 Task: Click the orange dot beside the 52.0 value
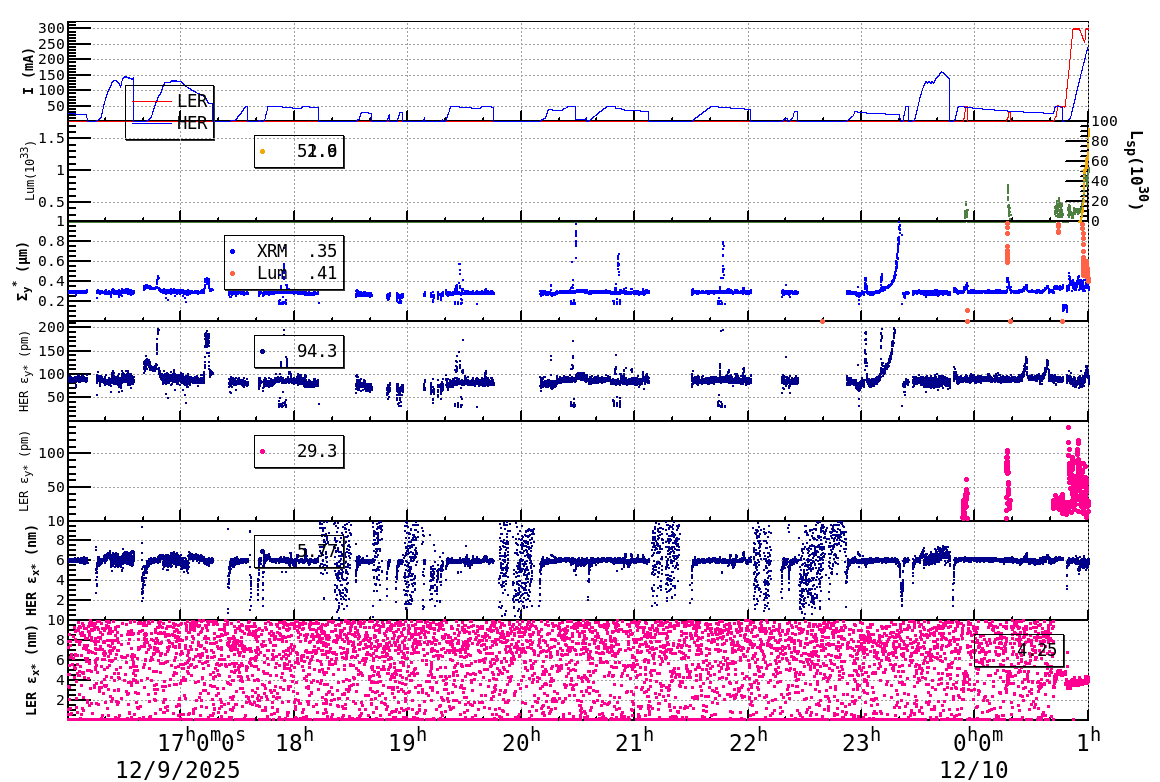[x=263, y=152]
